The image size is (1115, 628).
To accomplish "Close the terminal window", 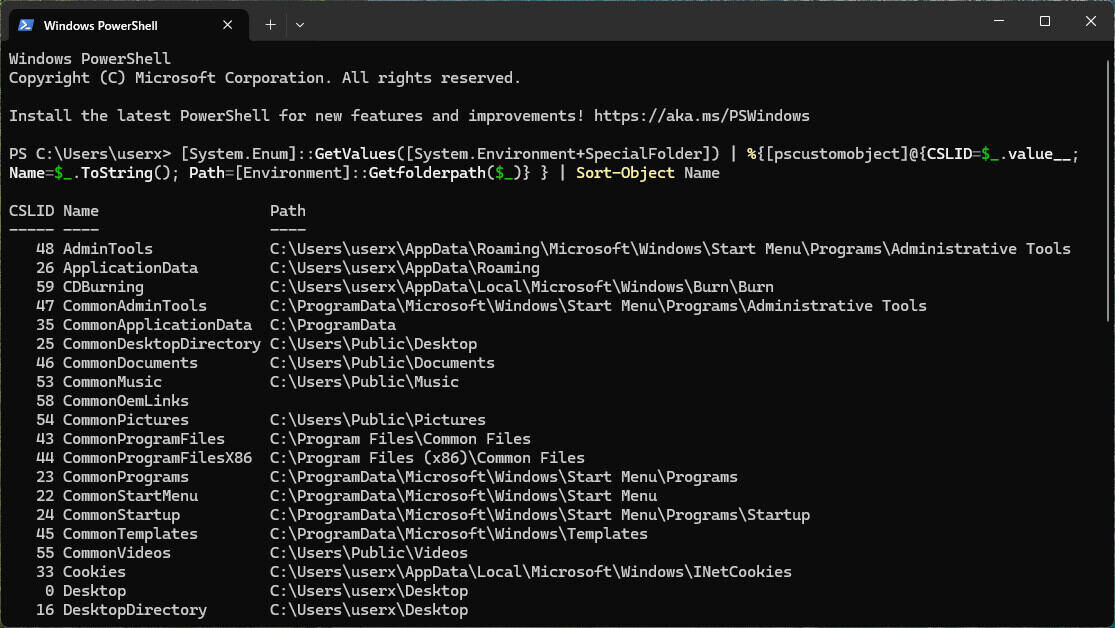I will point(1090,22).
